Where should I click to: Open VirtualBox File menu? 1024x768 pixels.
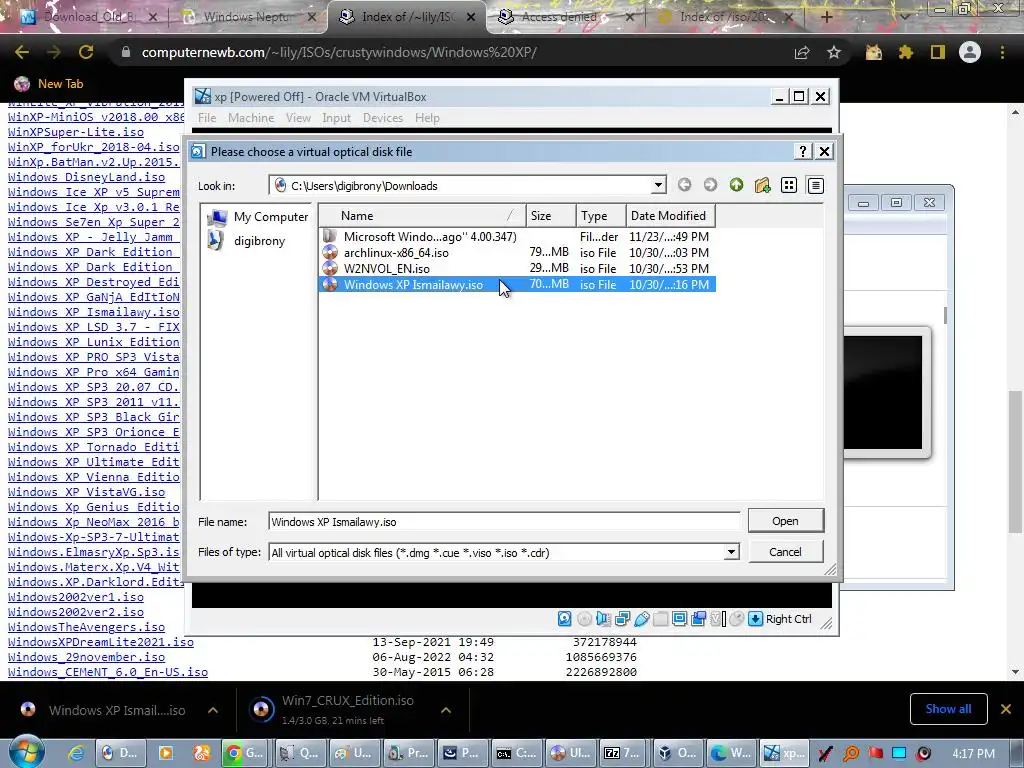207,118
